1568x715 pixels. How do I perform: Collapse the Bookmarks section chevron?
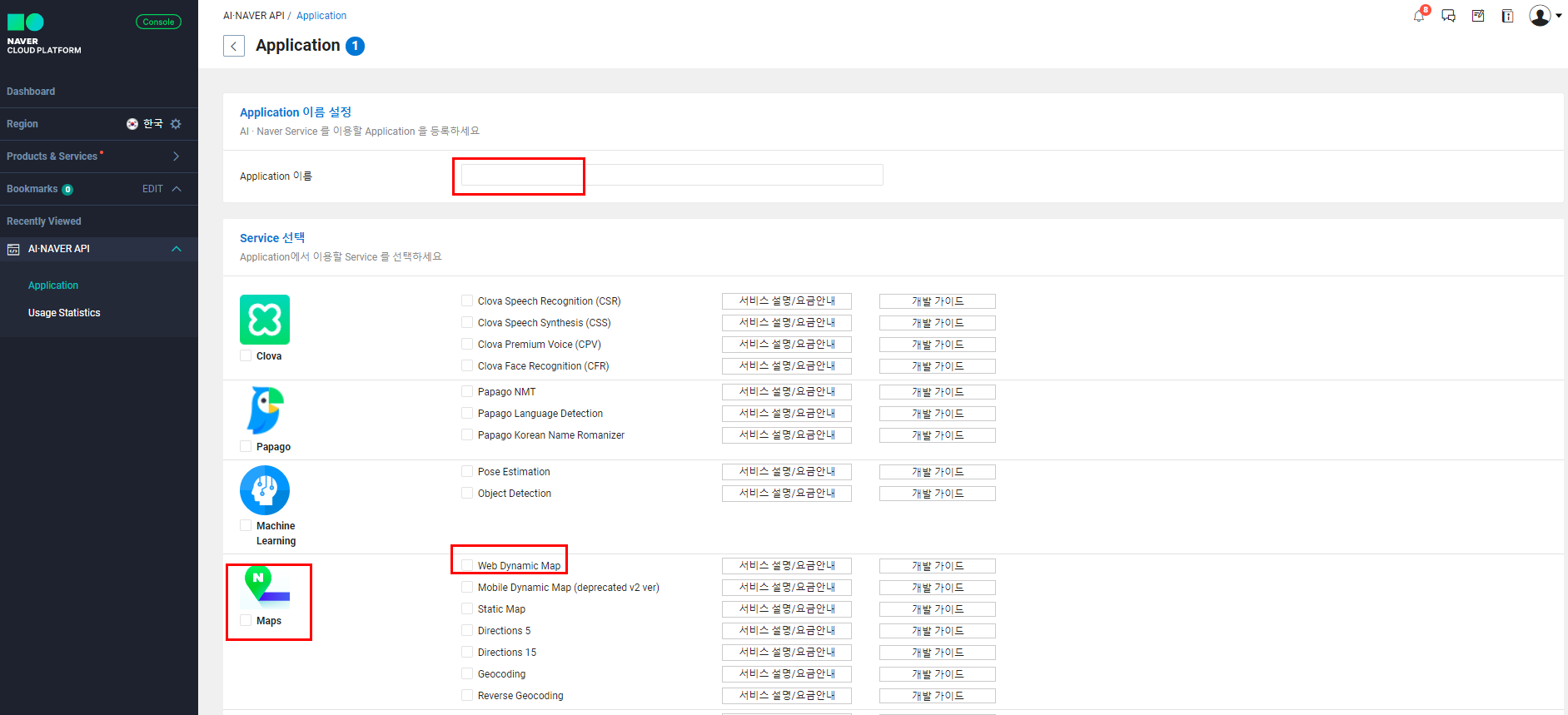[x=177, y=189]
